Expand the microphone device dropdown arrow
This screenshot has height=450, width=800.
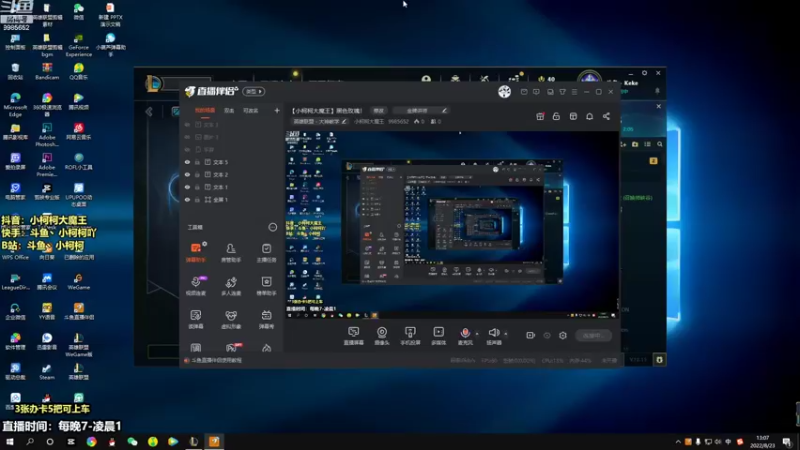coord(477,334)
